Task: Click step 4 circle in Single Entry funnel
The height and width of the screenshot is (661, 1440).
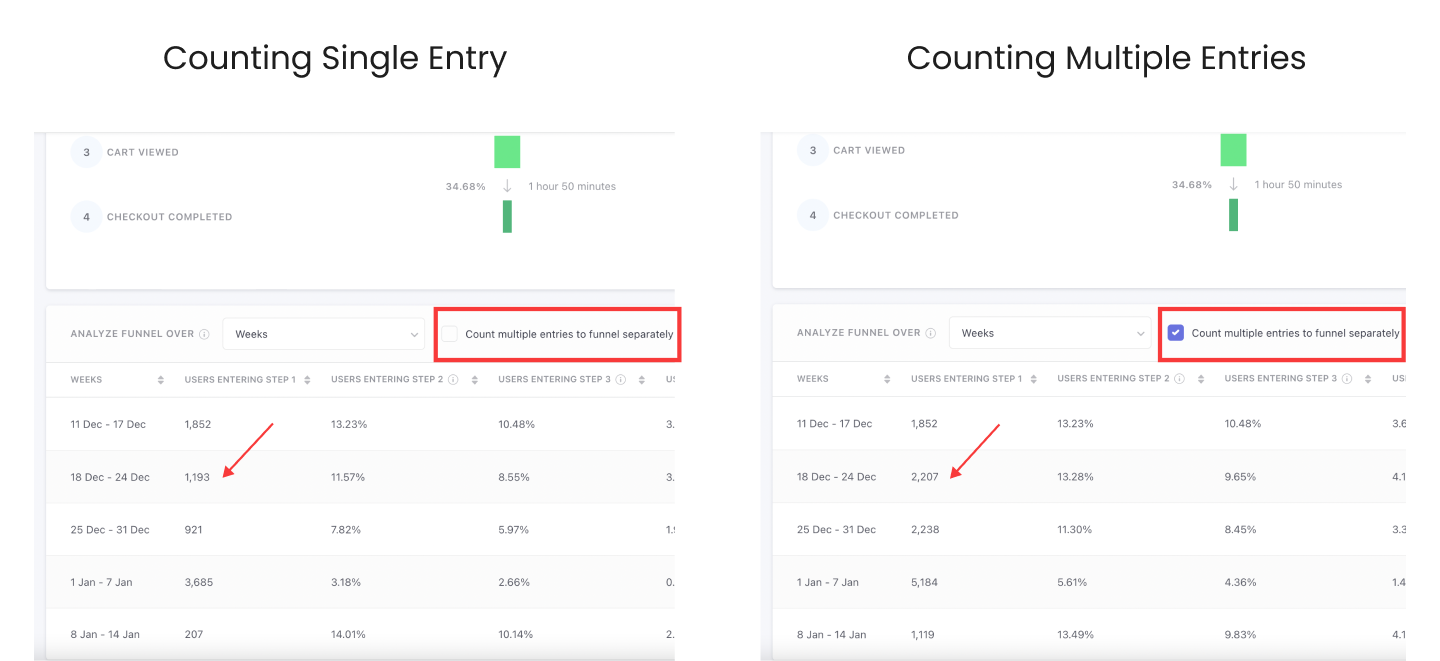Action: tap(86, 217)
